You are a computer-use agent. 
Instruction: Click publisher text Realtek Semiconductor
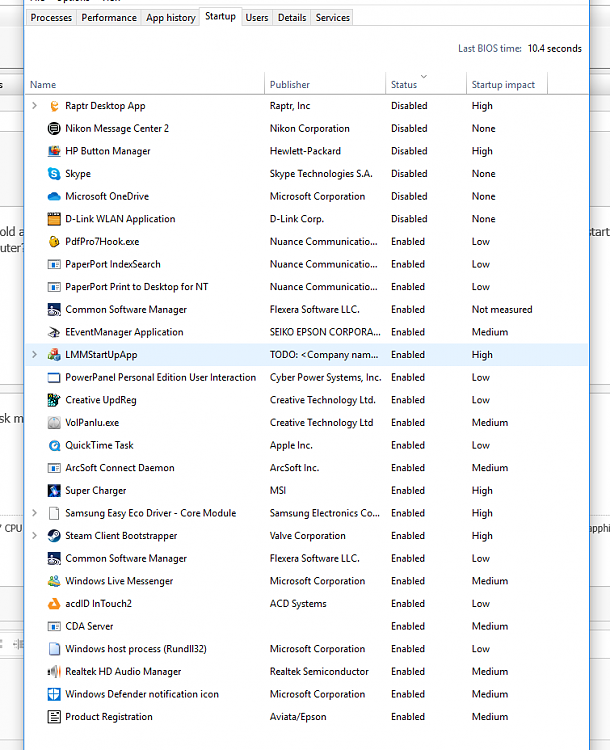[x=319, y=672]
